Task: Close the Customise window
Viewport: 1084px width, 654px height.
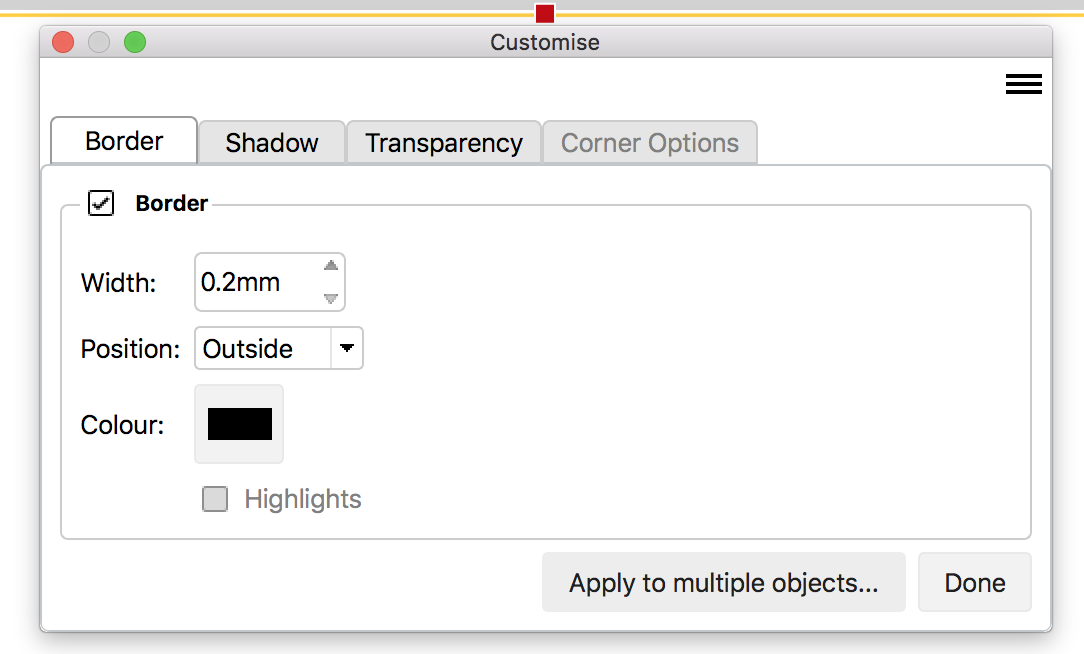Action: [63, 42]
